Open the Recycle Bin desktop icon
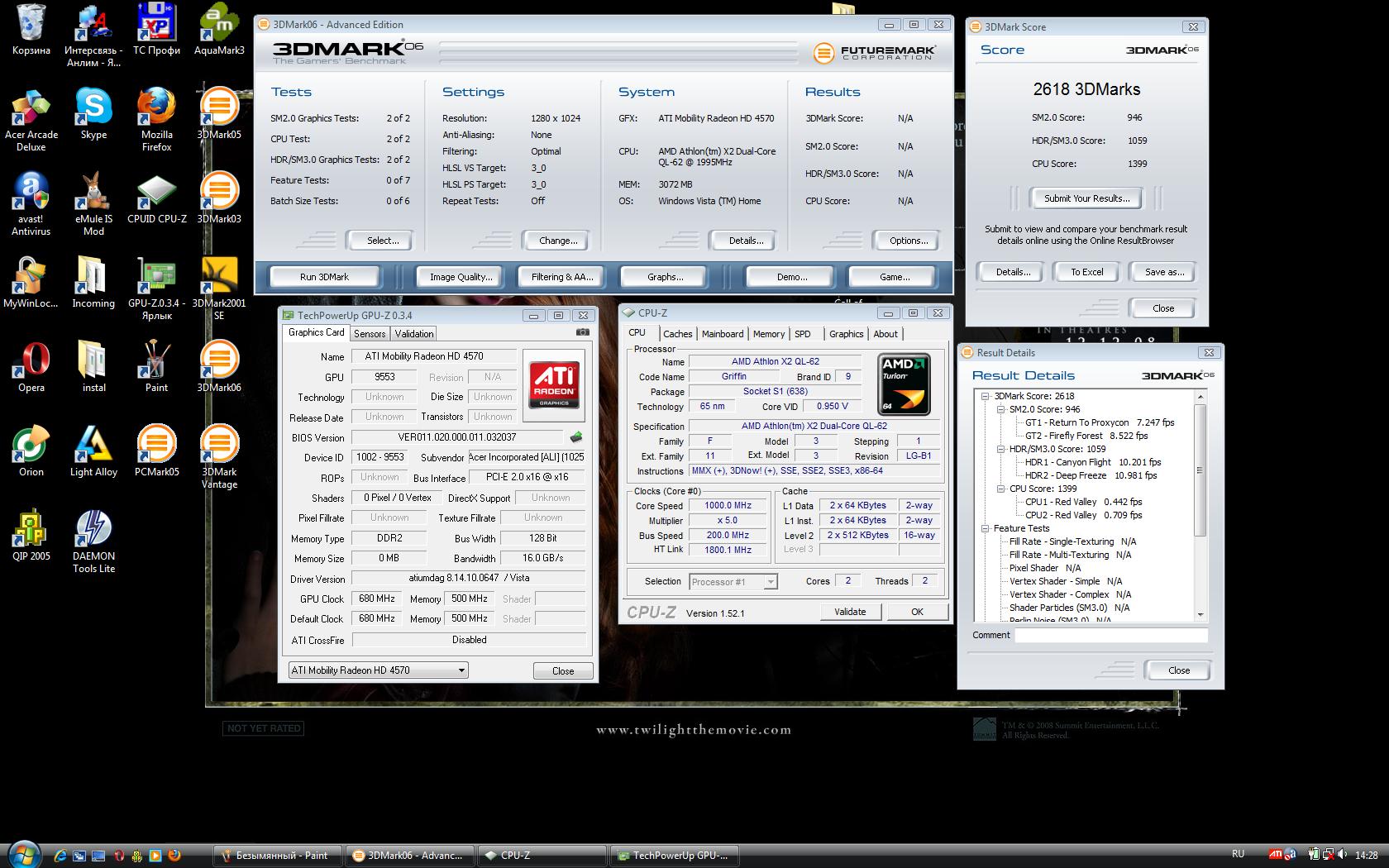This screenshot has width=1389, height=868. (31, 29)
